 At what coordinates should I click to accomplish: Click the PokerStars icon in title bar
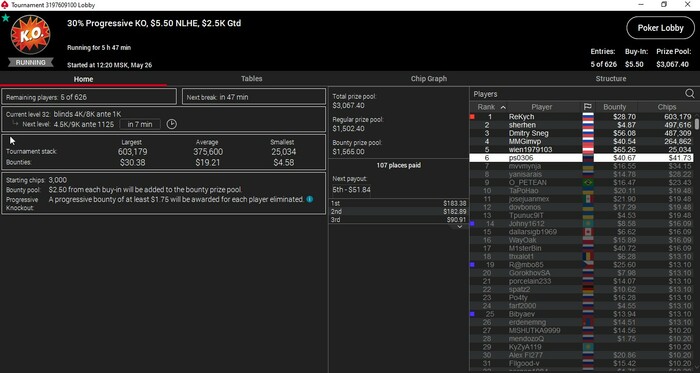5,5
